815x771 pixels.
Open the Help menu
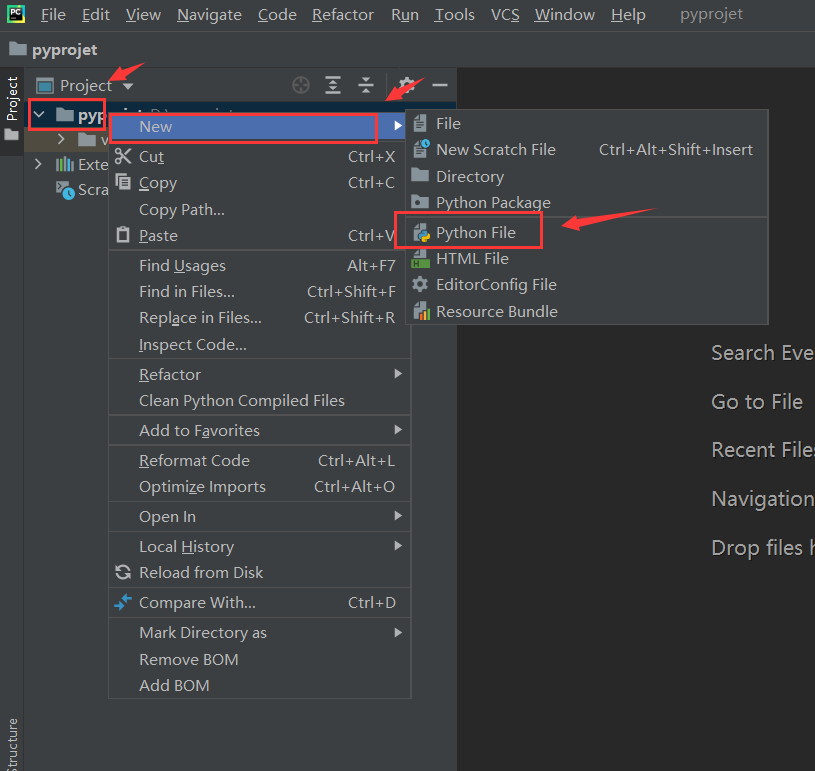coord(628,15)
